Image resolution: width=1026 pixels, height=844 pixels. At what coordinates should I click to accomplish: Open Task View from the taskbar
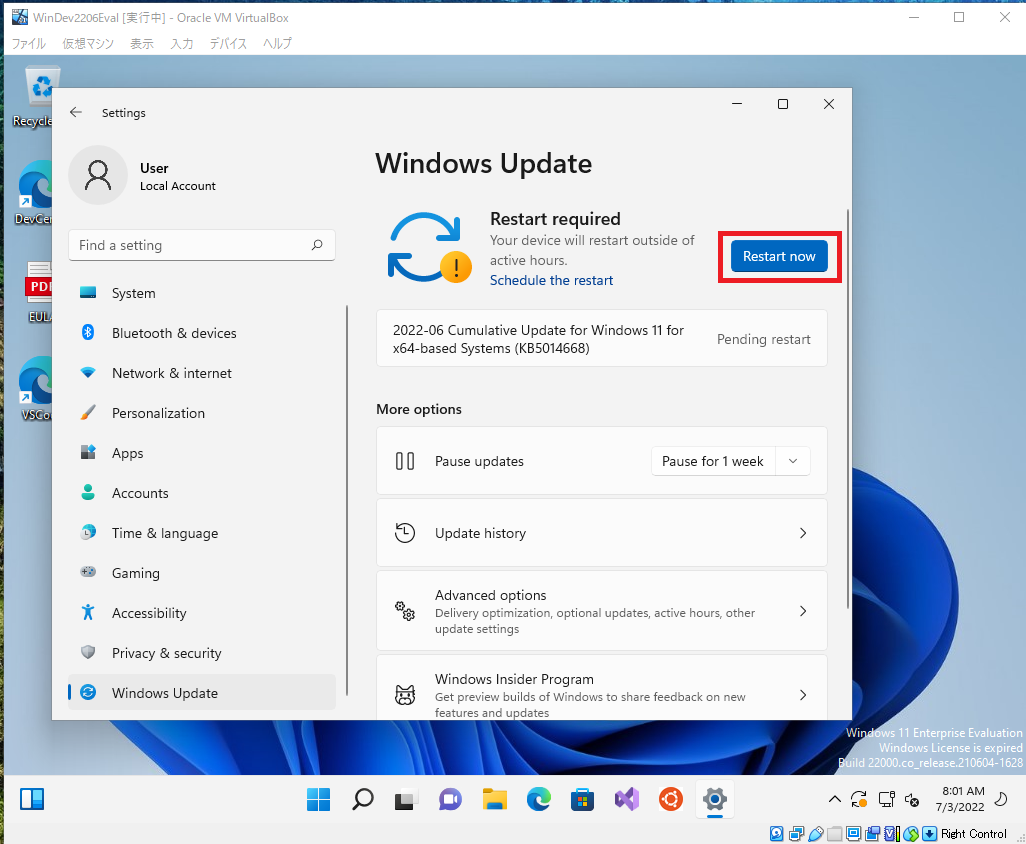point(406,800)
